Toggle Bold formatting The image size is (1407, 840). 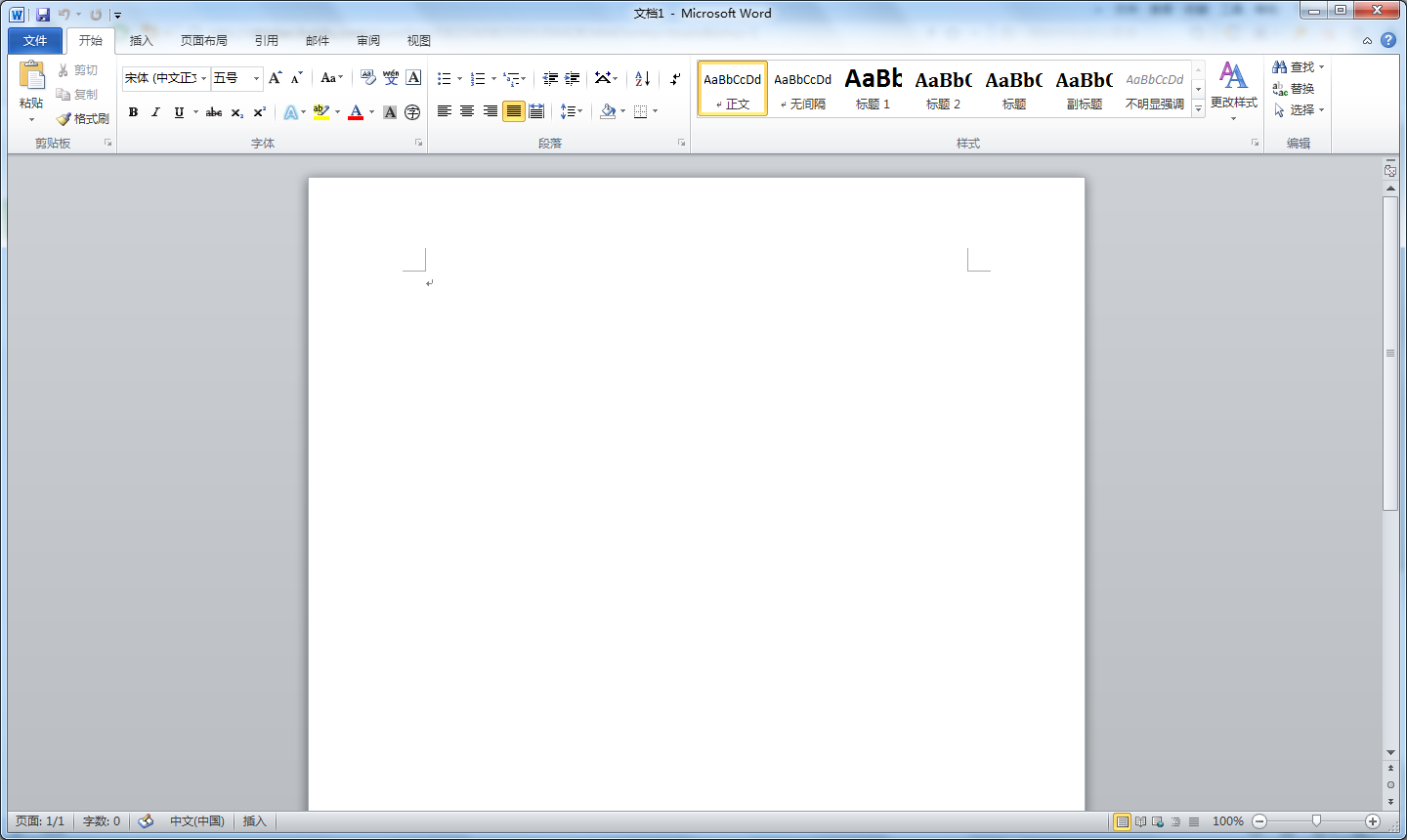click(134, 112)
